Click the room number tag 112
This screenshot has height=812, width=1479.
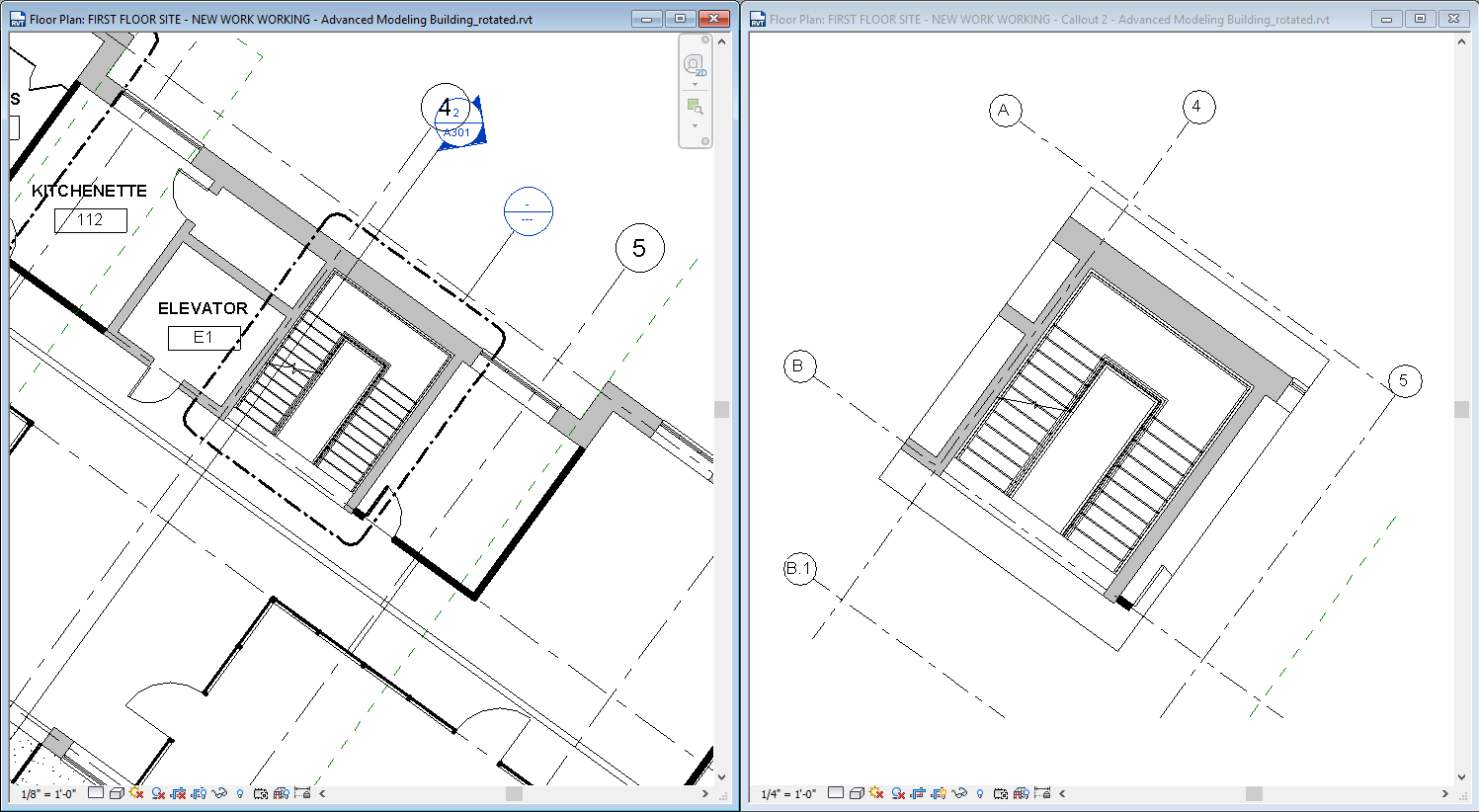[x=90, y=220]
